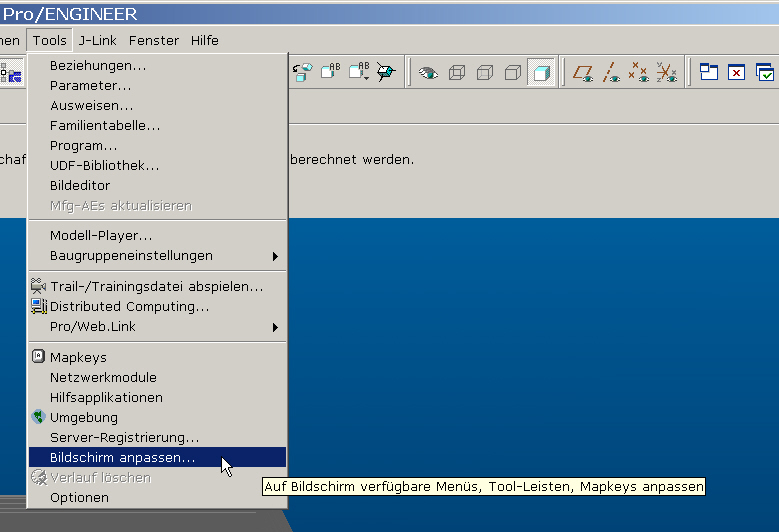Viewport: 779px width, 532px height.
Task: Click the eye-shaped enhanced display icon
Action: [428, 73]
